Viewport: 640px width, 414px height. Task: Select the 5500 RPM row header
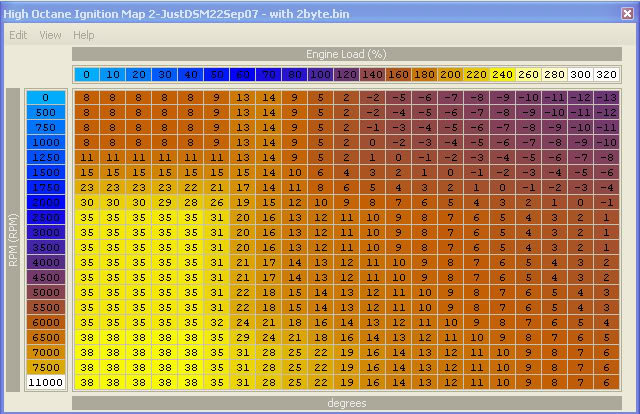pyautogui.click(x=46, y=307)
